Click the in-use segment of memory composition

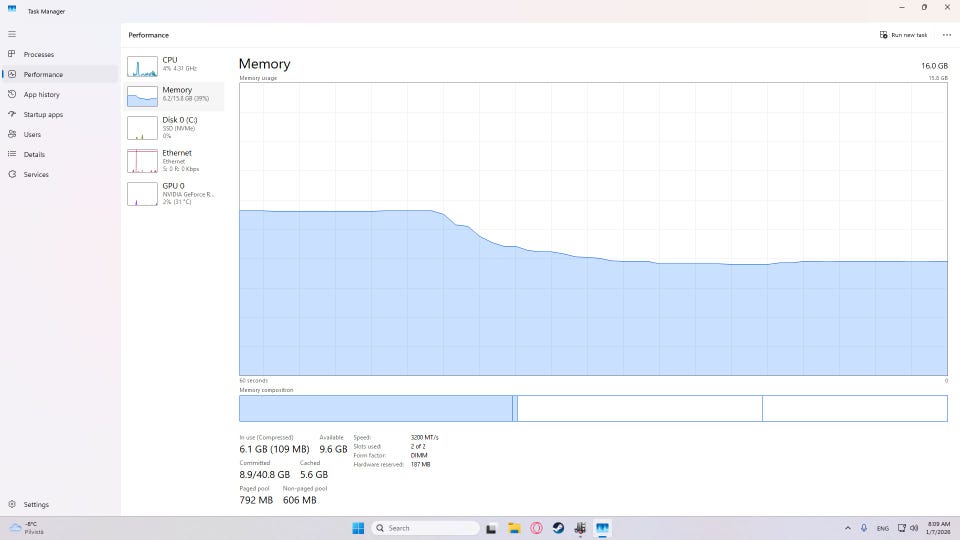point(375,408)
